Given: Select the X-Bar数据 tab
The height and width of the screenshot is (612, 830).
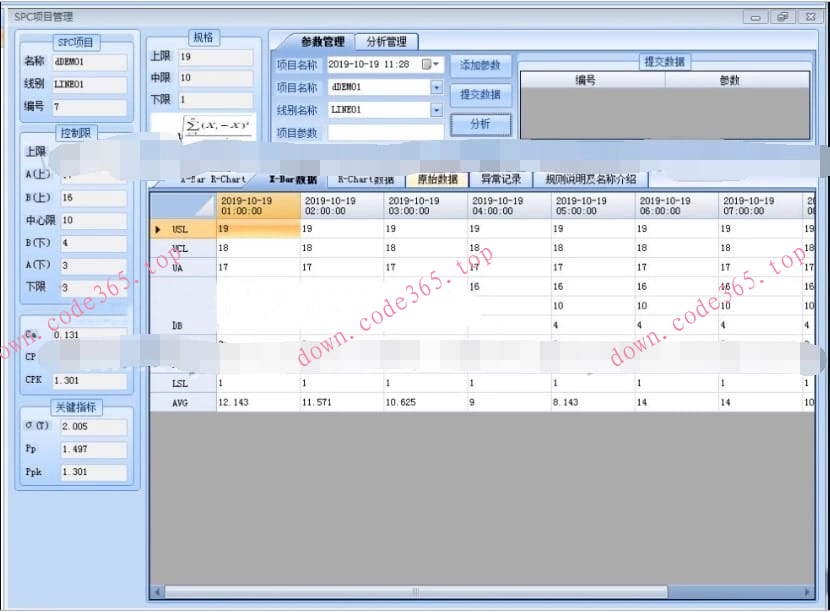Looking at the screenshot, I should click(x=293, y=179).
